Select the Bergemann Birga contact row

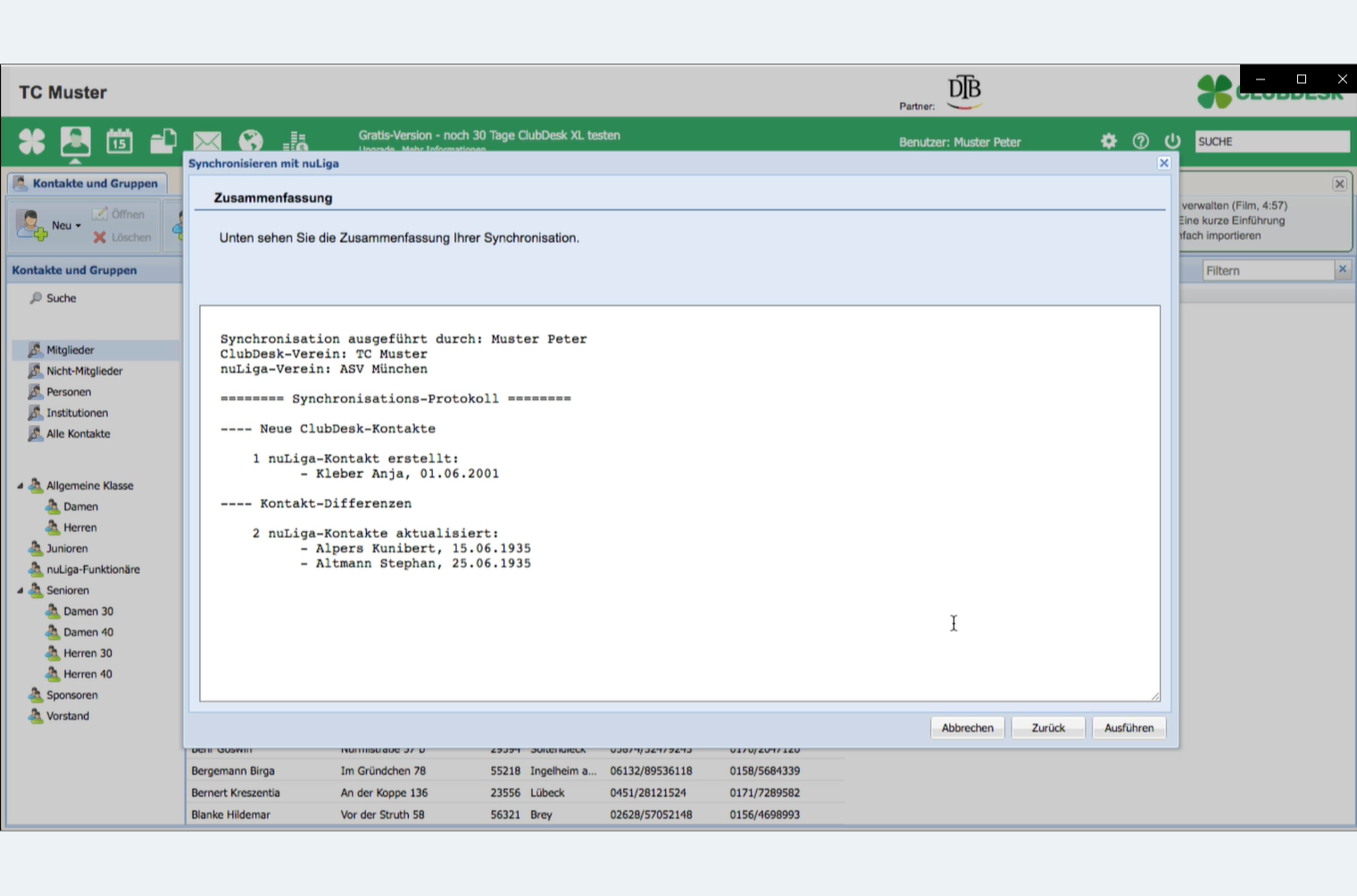233,771
